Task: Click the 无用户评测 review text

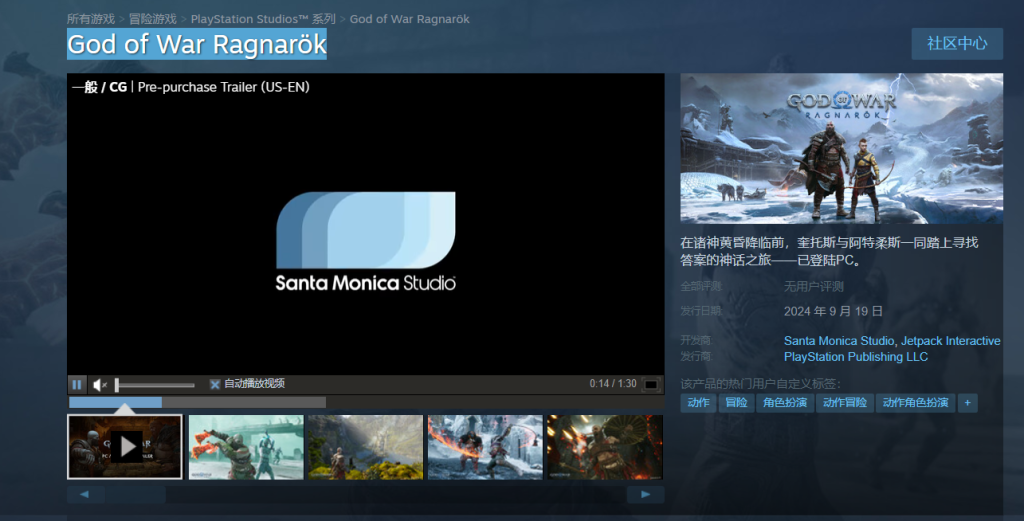Action: pos(814,287)
